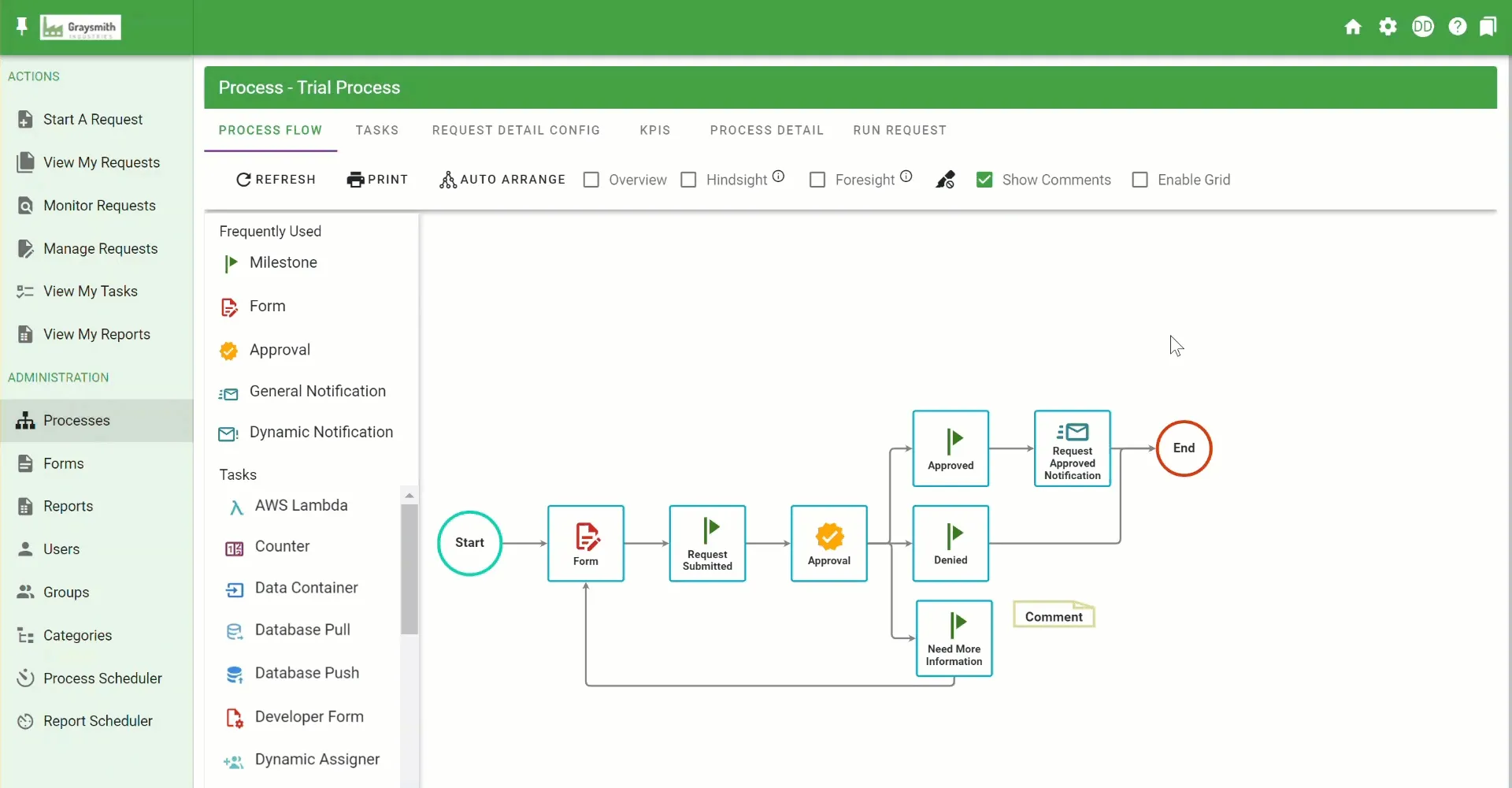Uncheck Show Comments checkbox
The image size is (1512, 788).
984,180
